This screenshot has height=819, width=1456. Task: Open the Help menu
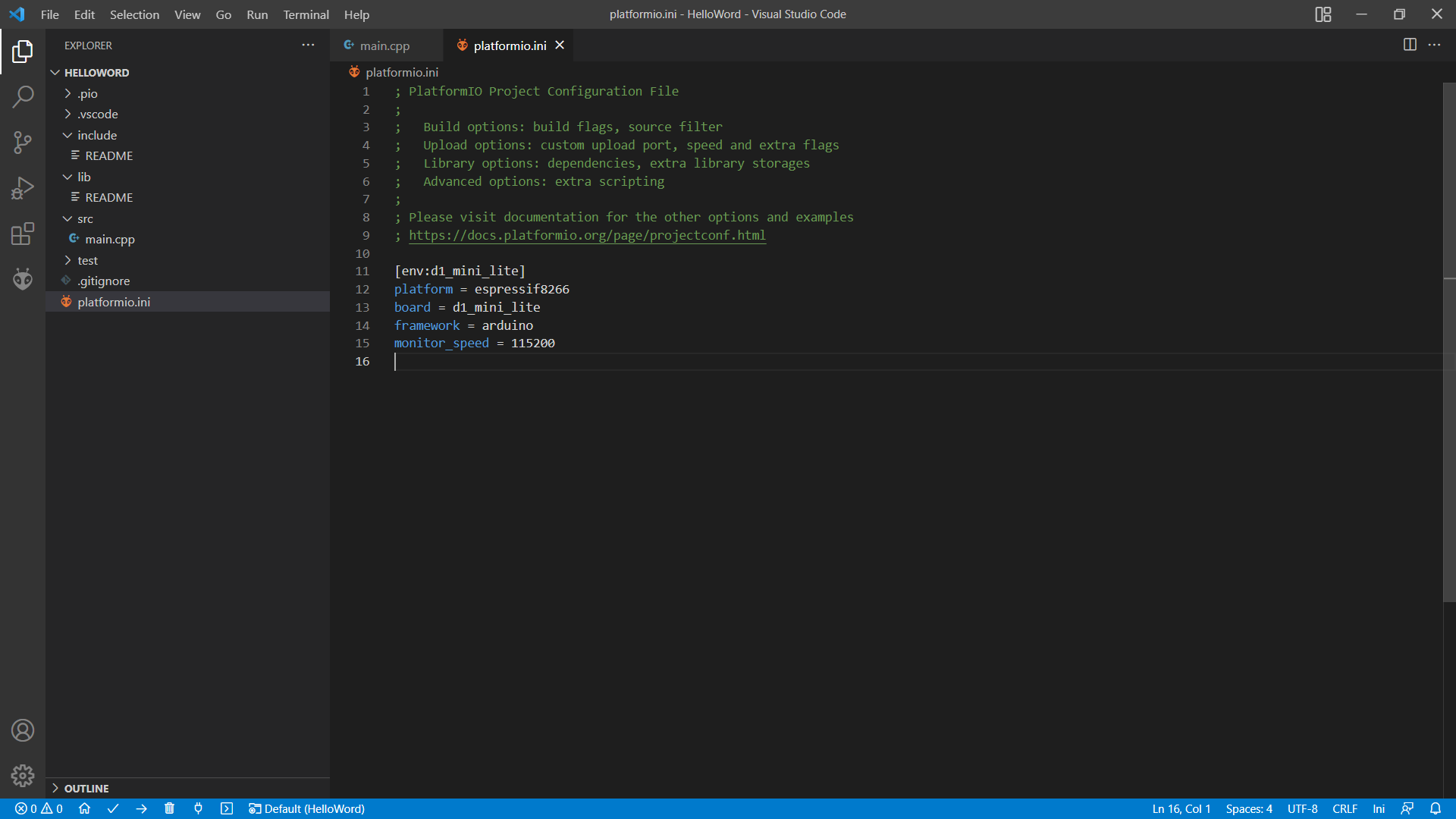pos(356,14)
